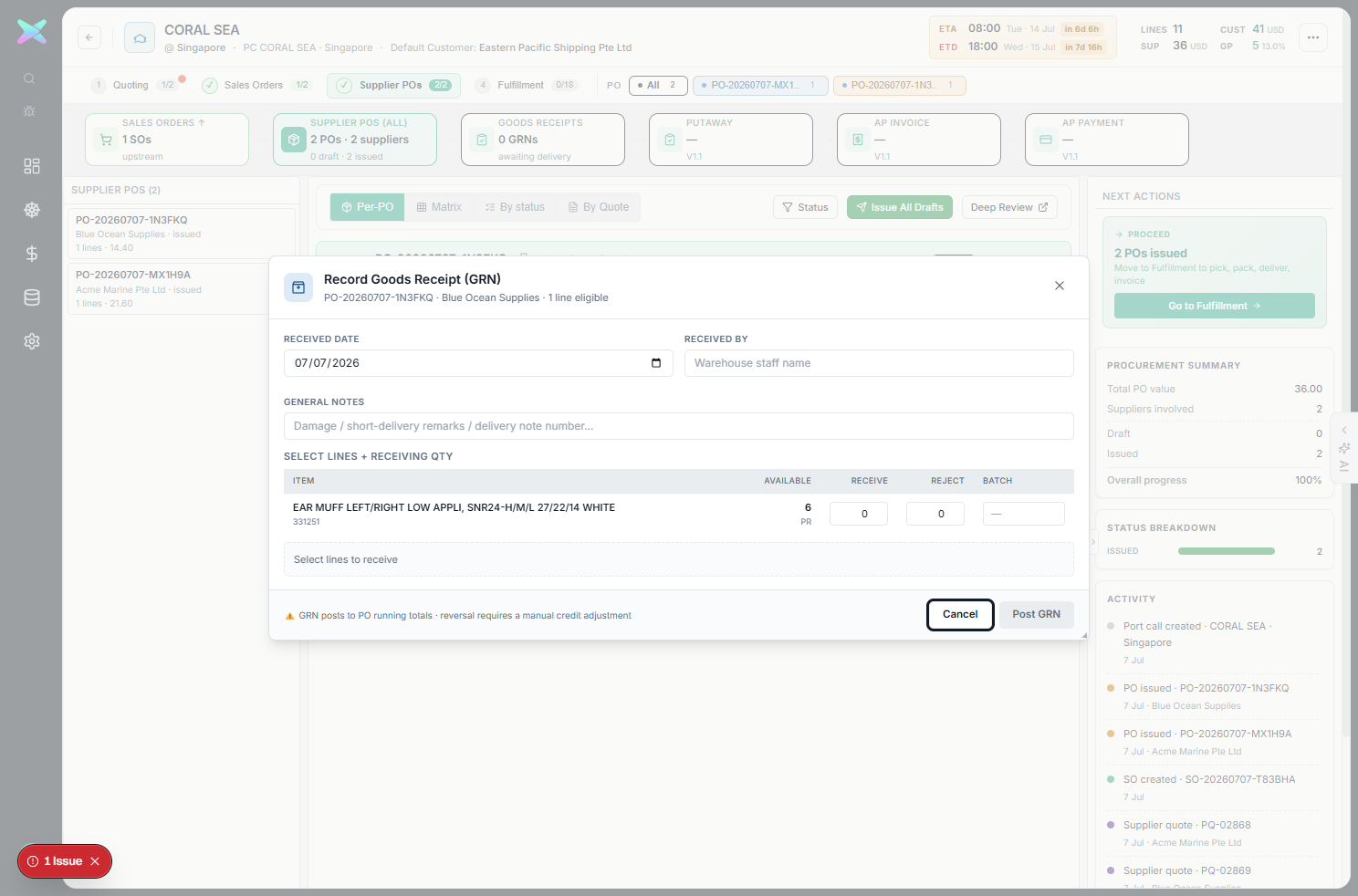Click the Issued status progress bar
Screen dimensions: 1358x896
[x=1227, y=551]
